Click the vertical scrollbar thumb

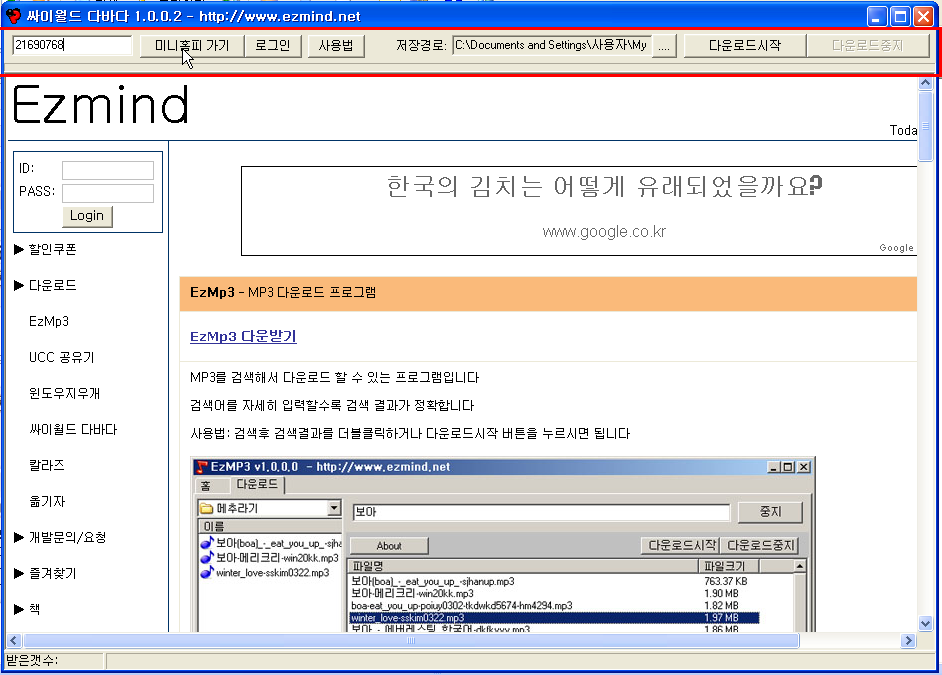point(925,126)
